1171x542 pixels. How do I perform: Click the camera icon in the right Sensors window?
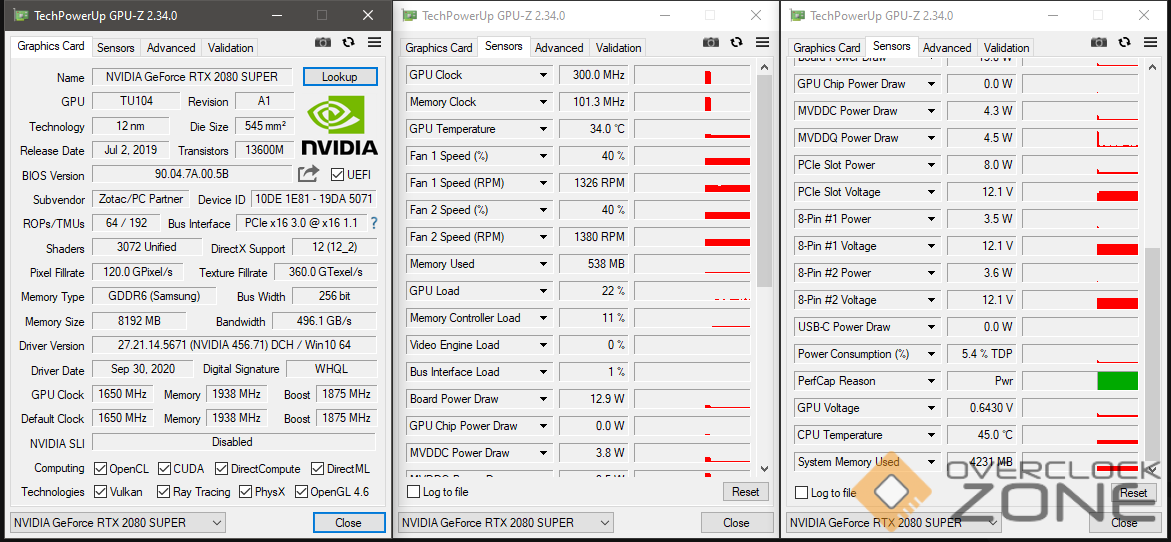pos(1099,43)
